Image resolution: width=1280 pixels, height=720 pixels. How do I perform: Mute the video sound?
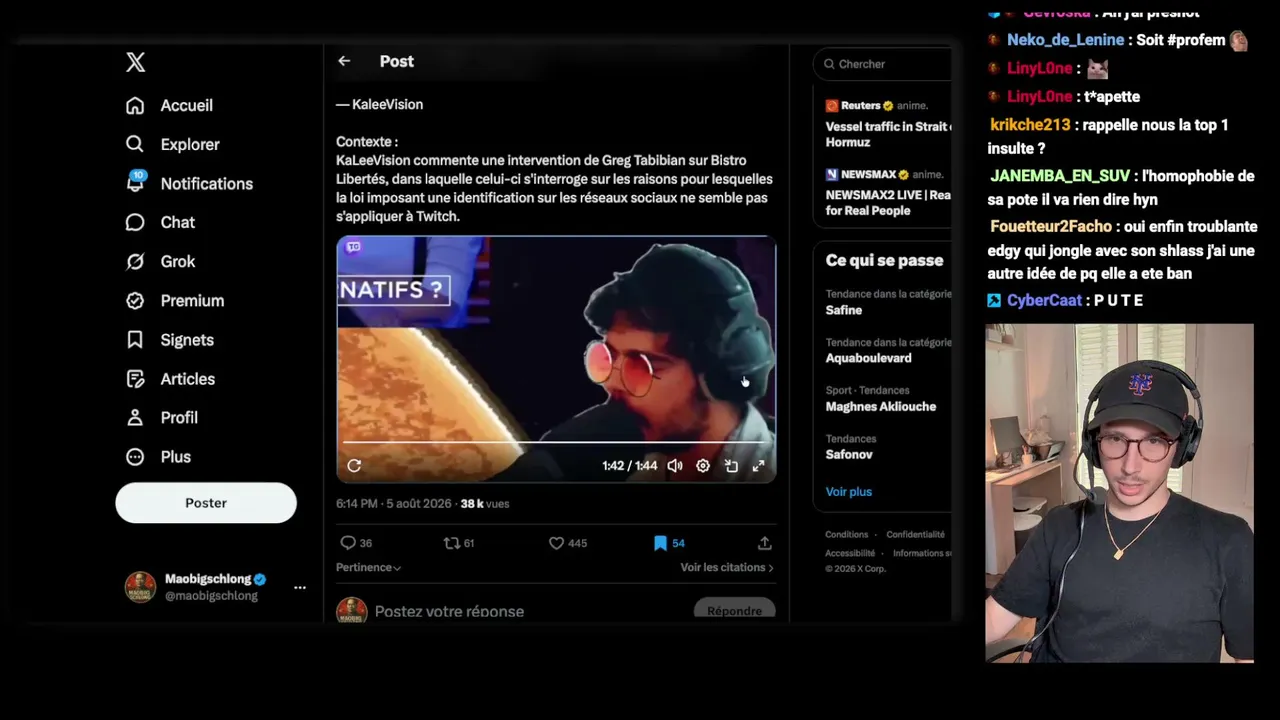[675, 466]
